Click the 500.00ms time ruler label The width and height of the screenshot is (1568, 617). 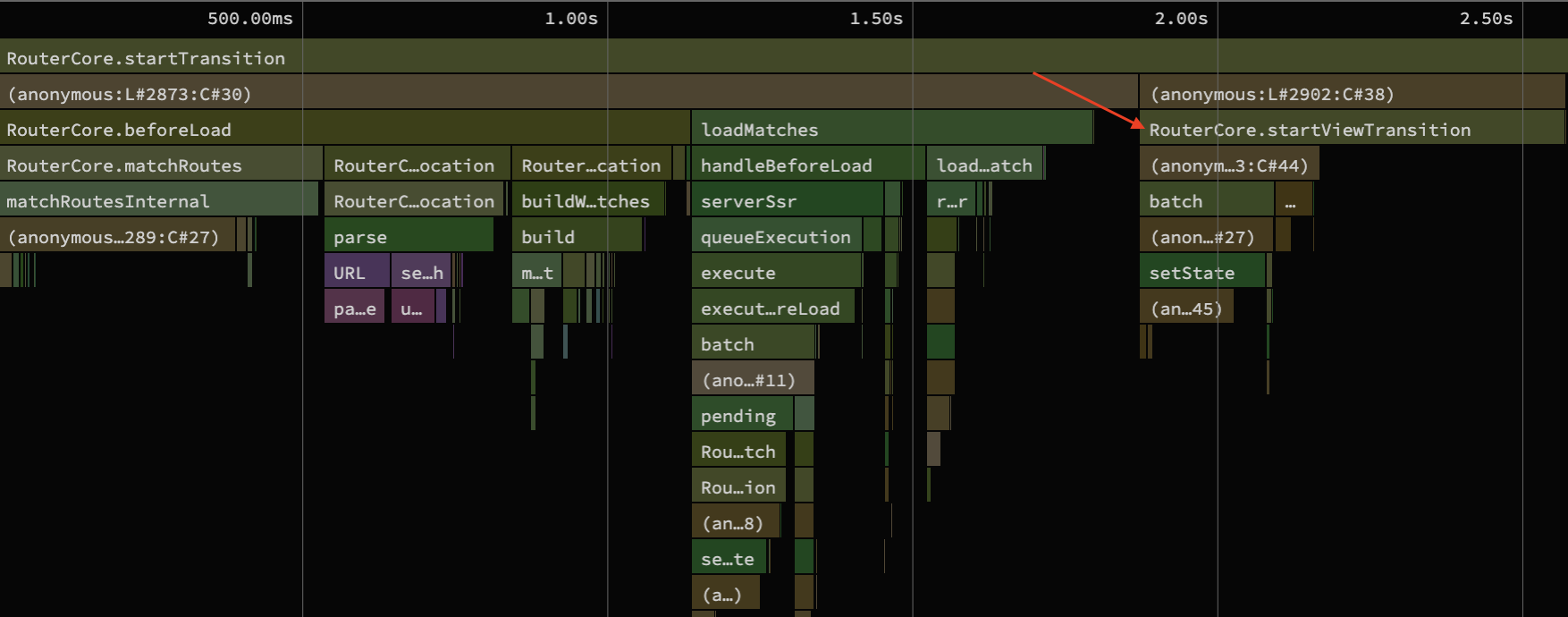click(250, 18)
